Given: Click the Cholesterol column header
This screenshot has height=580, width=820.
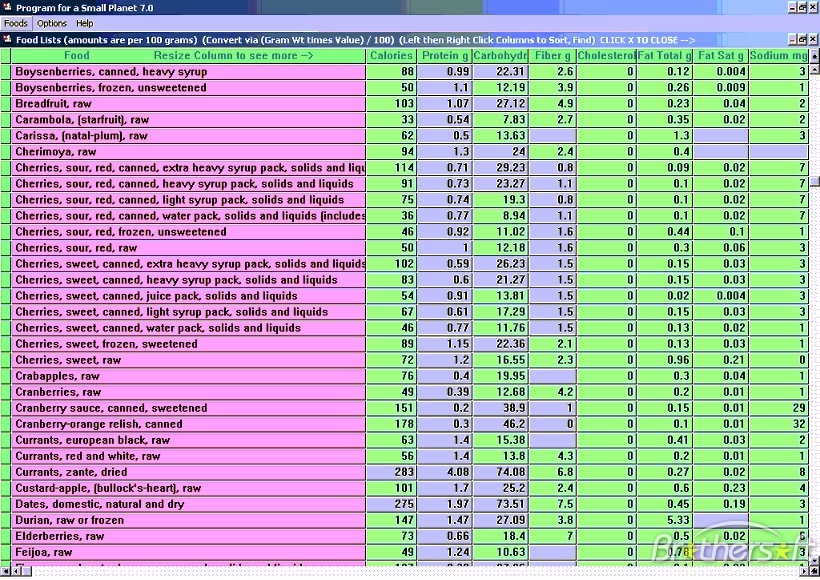Looking at the screenshot, I should (x=607, y=55).
